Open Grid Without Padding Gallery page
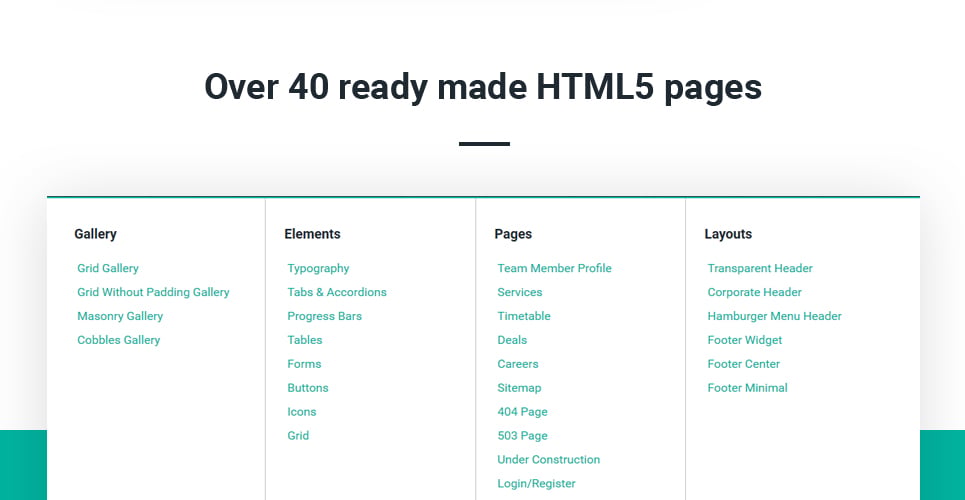 coord(153,292)
